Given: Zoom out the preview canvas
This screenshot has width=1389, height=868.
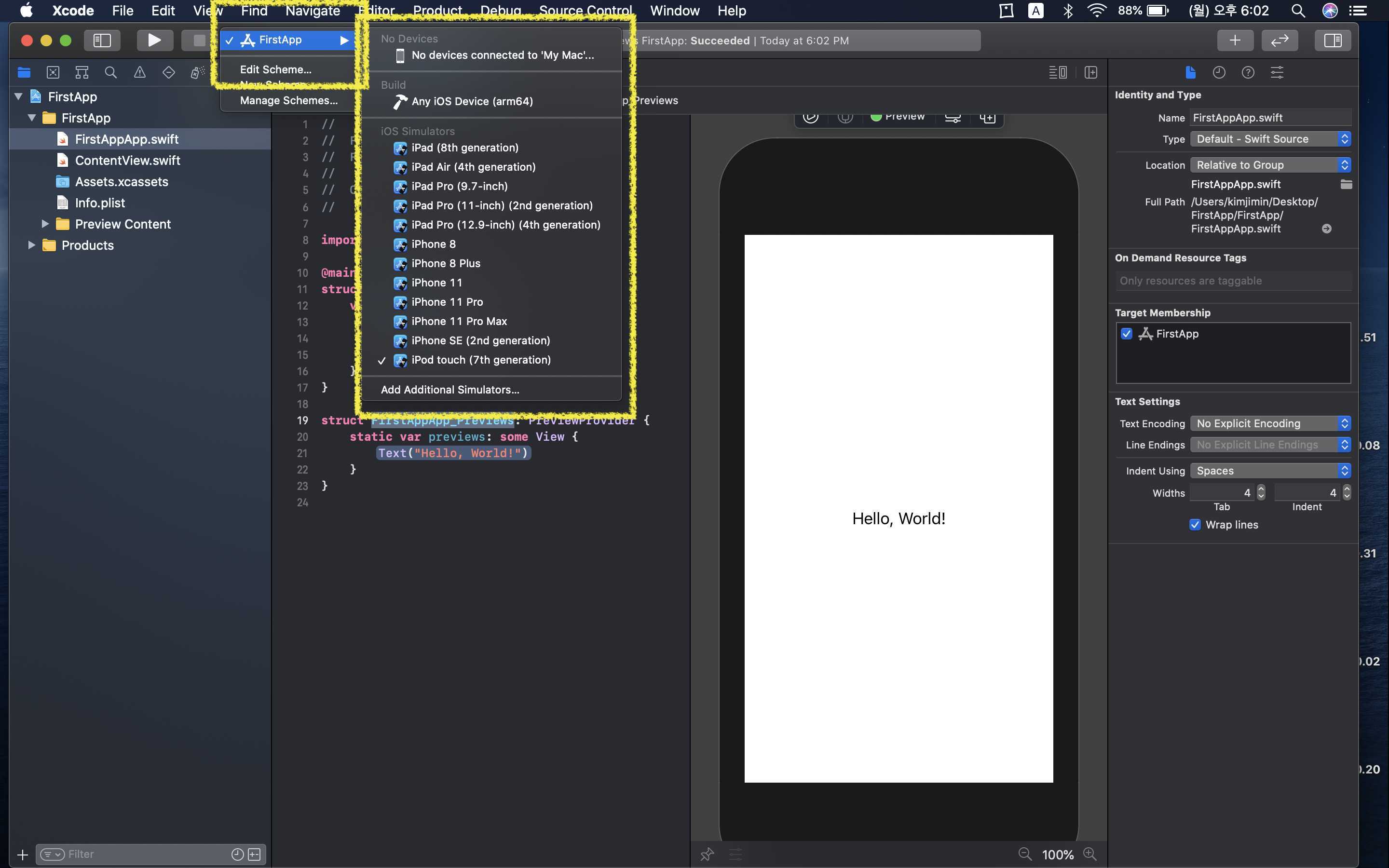Looking at the screenshot, I should [x=1024, y=854].
